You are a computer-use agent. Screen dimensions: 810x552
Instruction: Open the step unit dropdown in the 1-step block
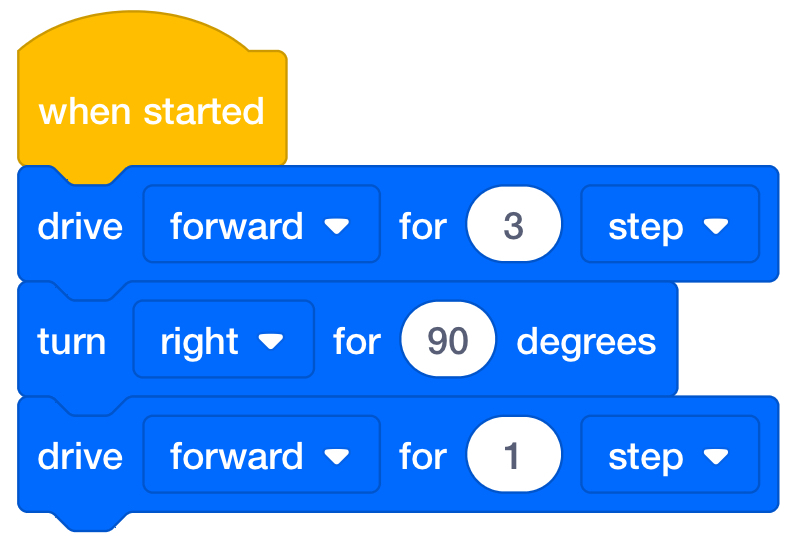(670, 454)
